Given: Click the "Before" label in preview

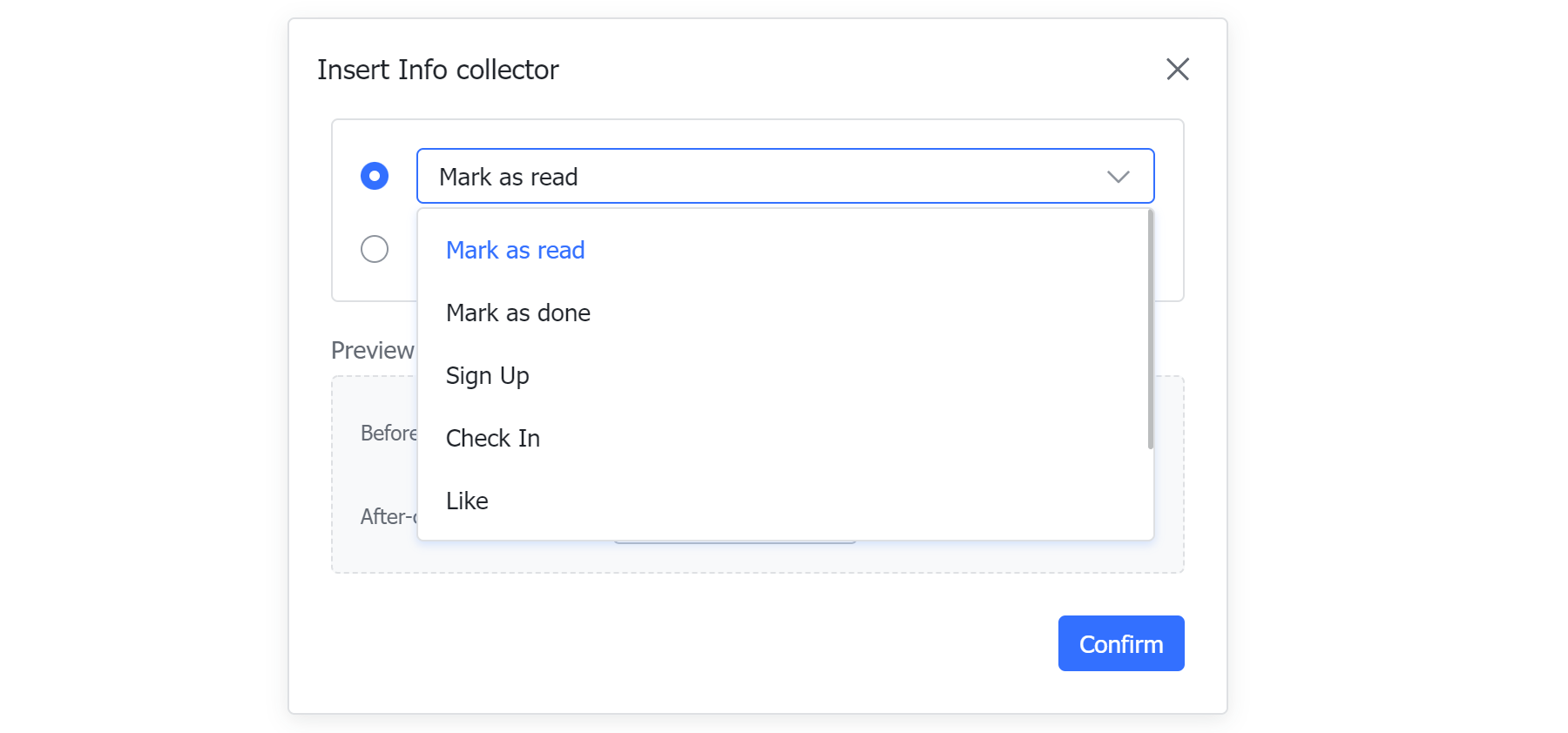Looking at the screenshot, I should (x=389, y=433).
